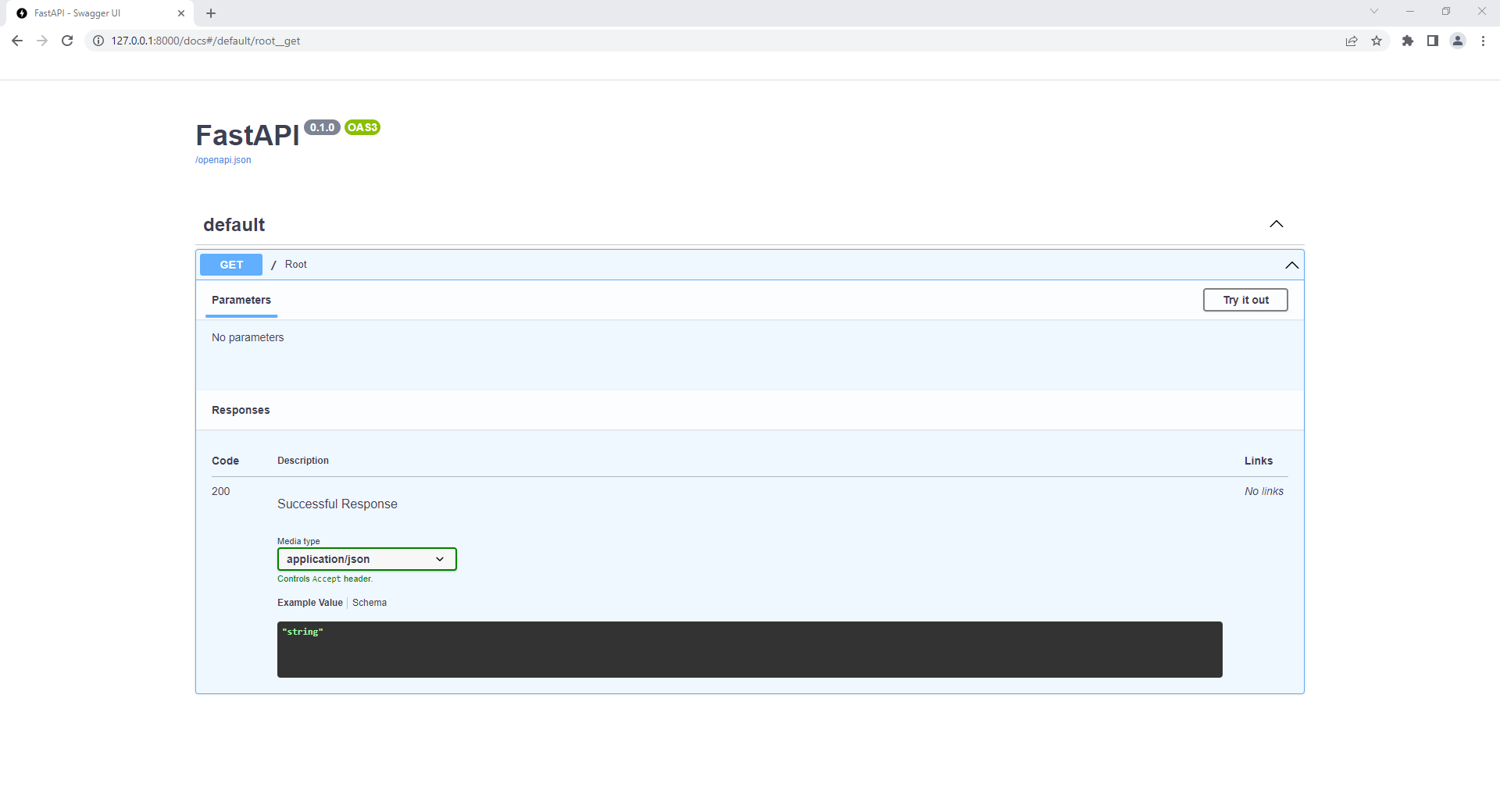The image size is (1500, 812).
Task: Collapse the GET / Root operation arrow
Action: click(1292, 265)
